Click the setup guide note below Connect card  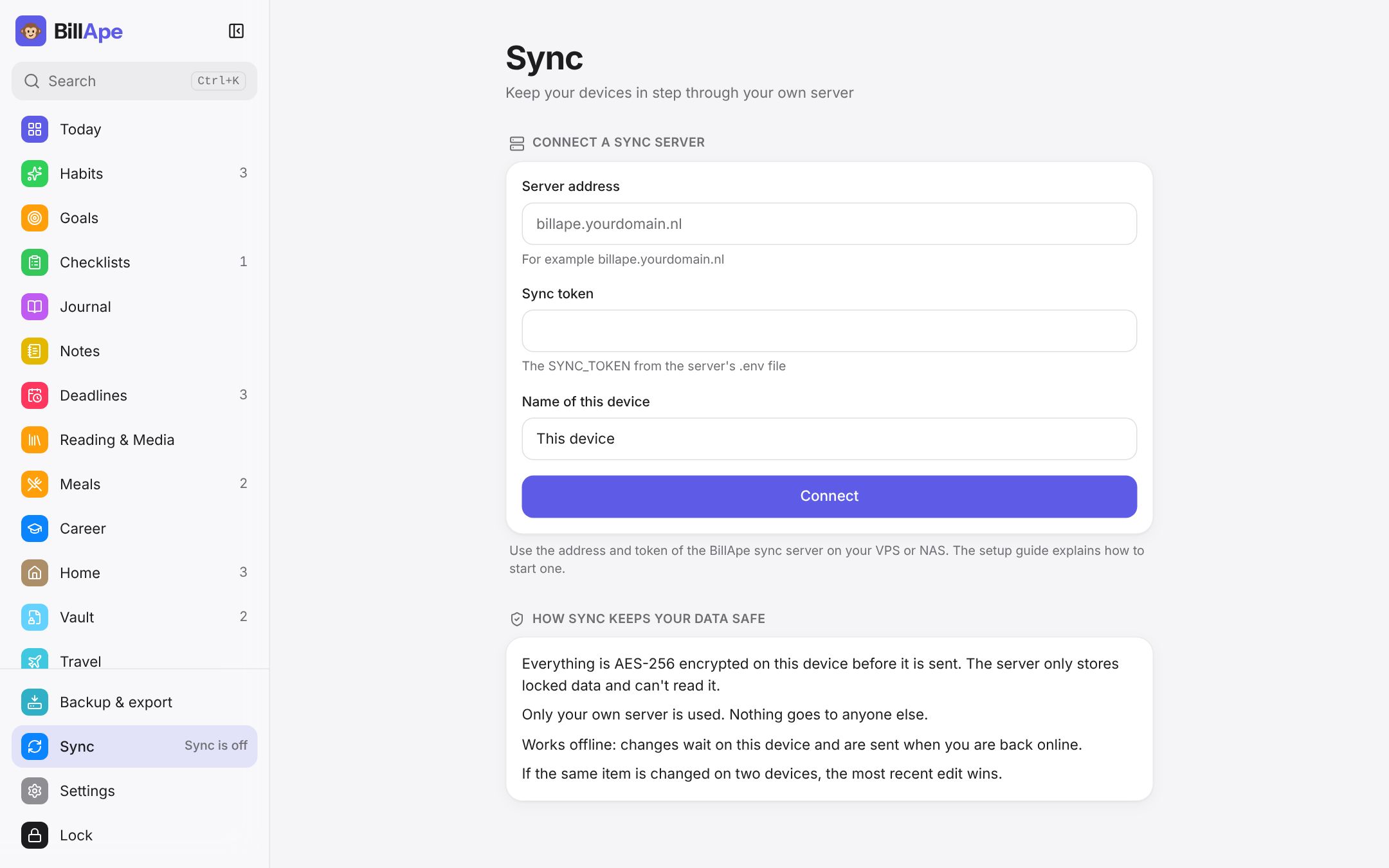[827, 559]
